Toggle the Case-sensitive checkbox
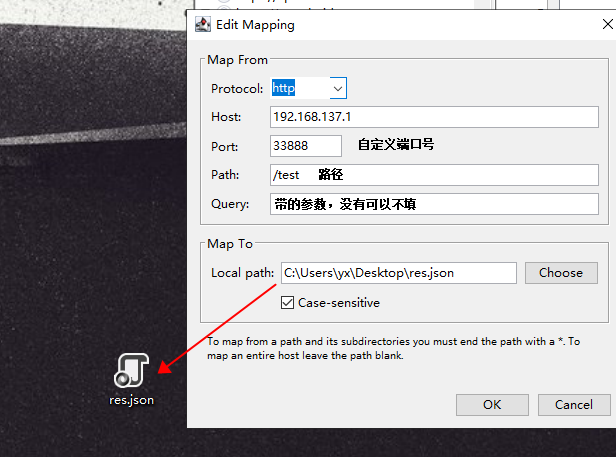 click(x=287, y=303)
